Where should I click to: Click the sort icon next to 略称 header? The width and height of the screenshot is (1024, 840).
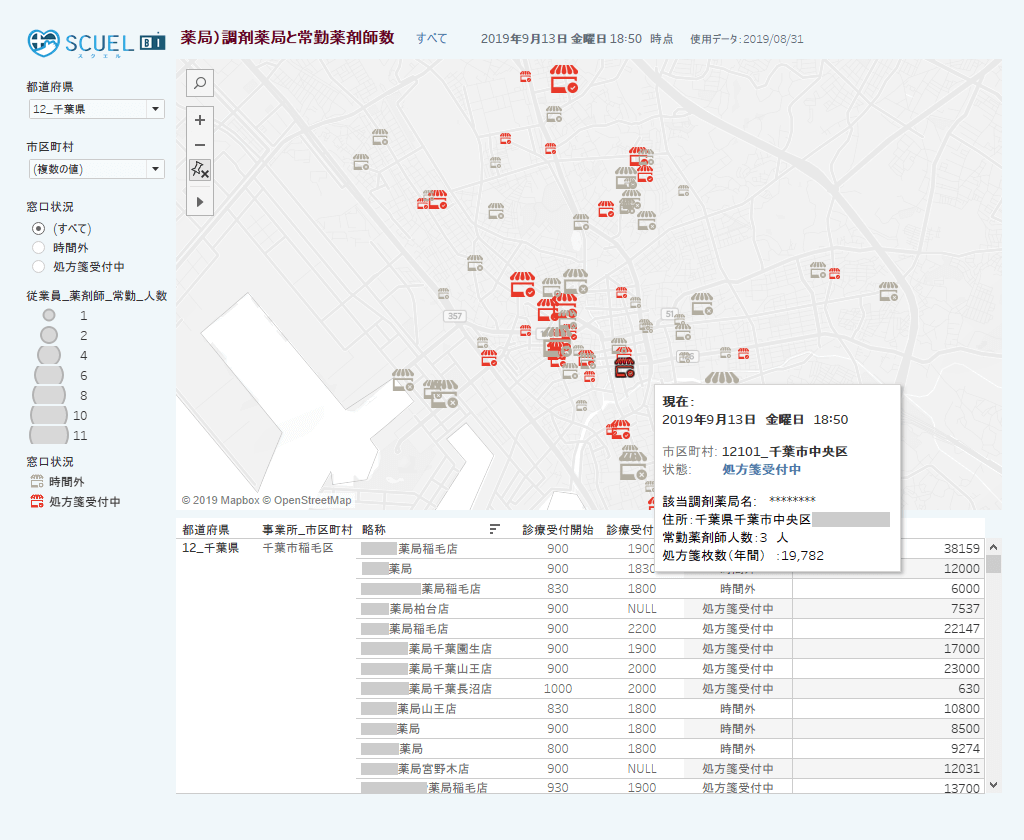494,529
